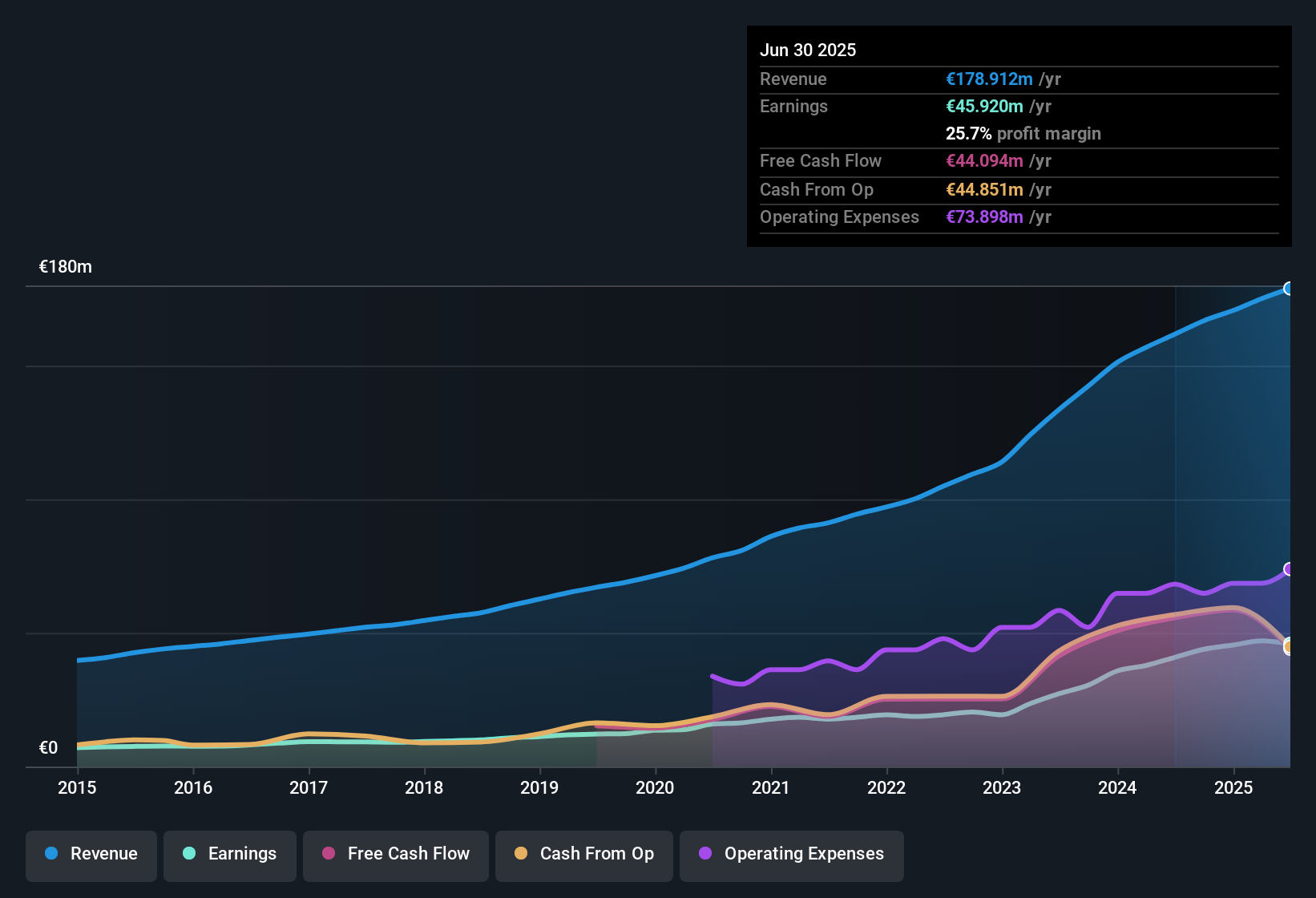This screenshot has width=1316, height=898.
Task: Click the teal Earnings legend dot
Action: [189, 853]
